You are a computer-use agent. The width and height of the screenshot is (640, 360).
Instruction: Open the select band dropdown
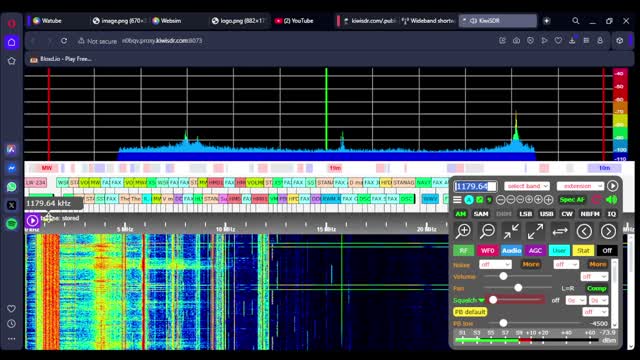point(527,186)
